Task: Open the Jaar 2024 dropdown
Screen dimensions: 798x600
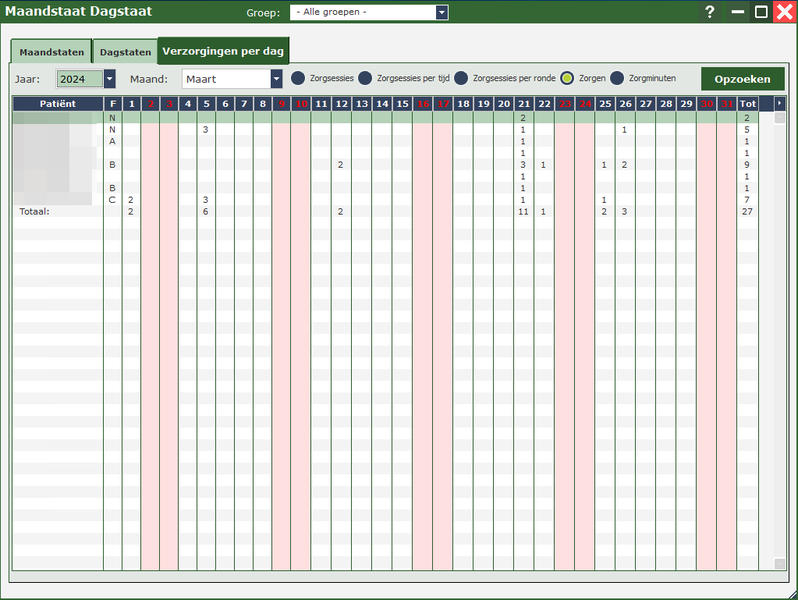Action: [x=109, y=79]
